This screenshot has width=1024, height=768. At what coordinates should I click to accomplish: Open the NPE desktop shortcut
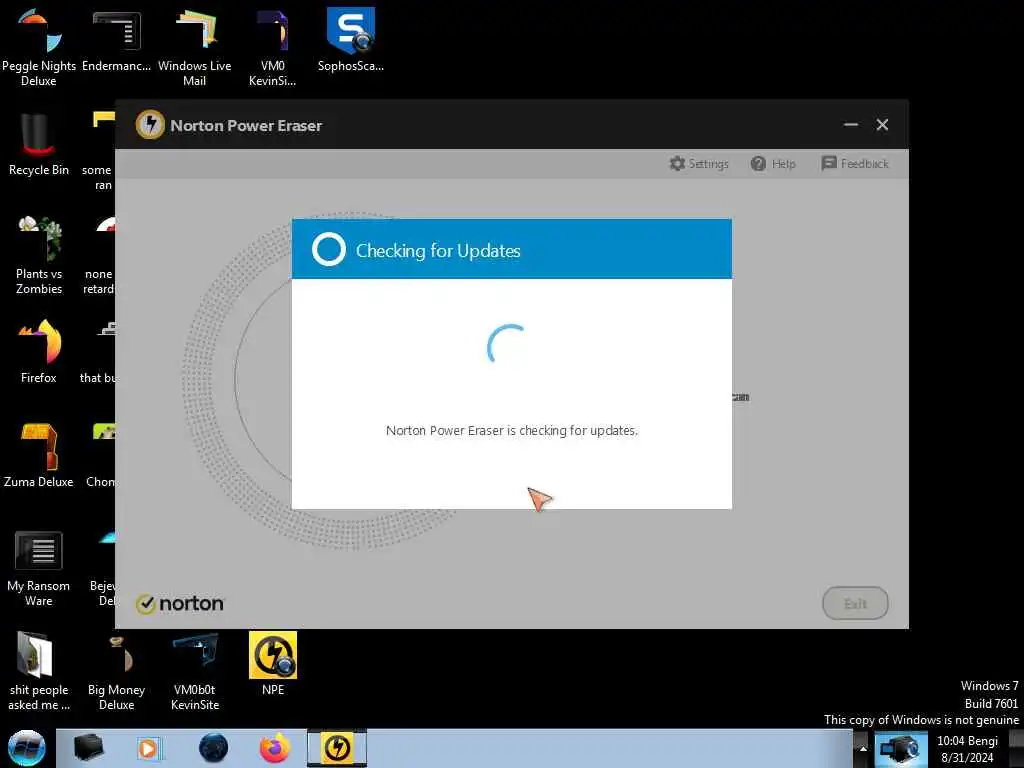tap(272, 664)
